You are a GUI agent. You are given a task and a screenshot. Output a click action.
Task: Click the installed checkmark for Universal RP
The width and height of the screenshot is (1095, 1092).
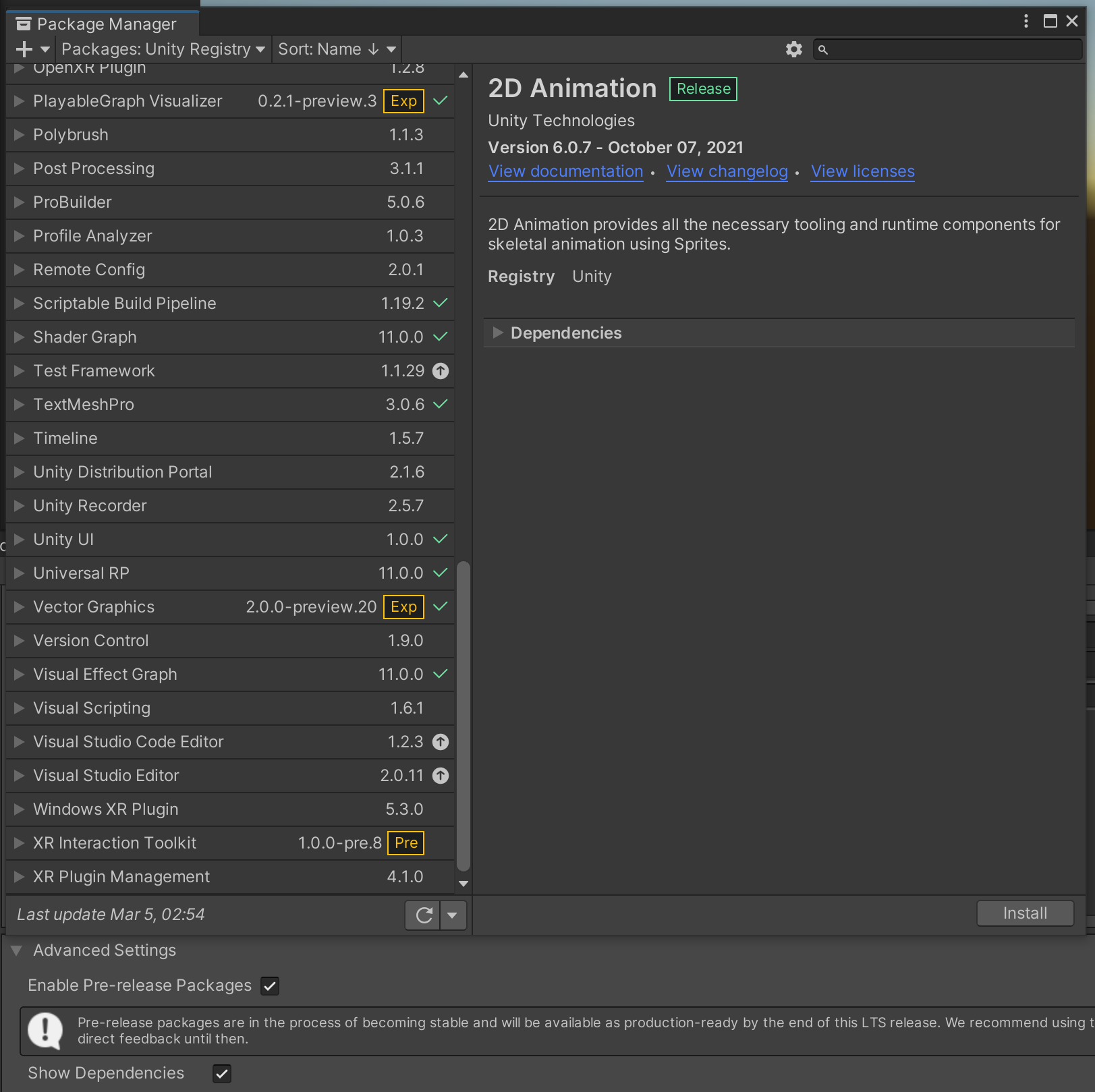click(441, 573)
